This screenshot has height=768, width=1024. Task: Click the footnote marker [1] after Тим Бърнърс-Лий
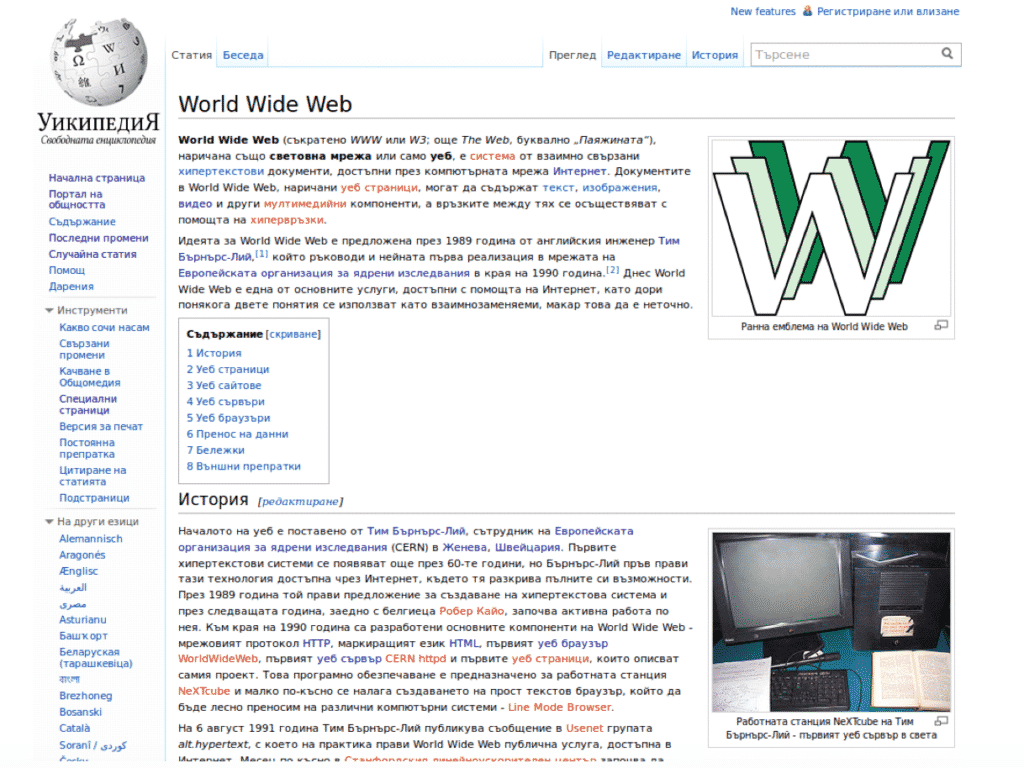coord(261,253)
